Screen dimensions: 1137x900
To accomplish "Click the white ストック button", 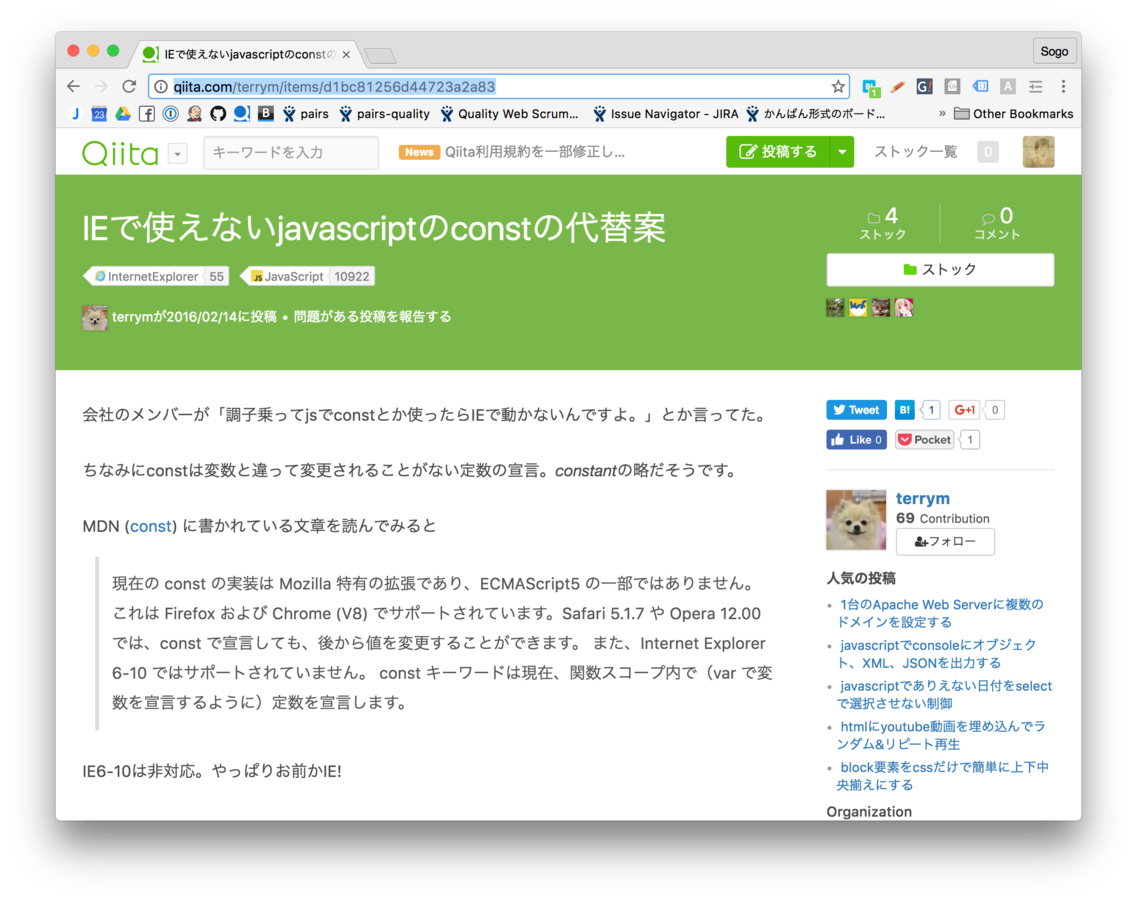I will 940,270.
